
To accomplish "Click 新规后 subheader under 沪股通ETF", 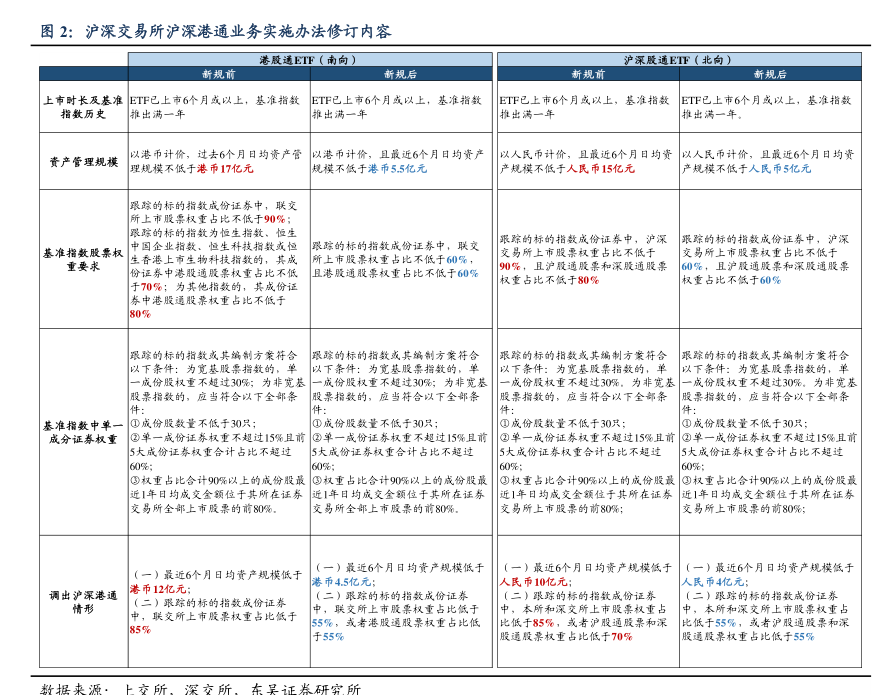I will coord(769,74).
